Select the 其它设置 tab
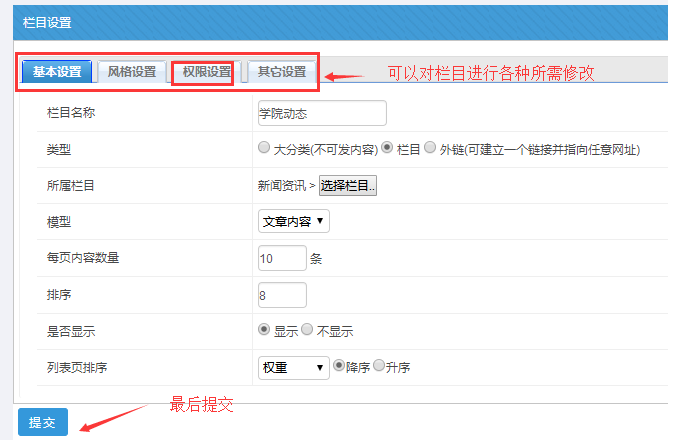 pyautogui.click(x=282, y=72)
